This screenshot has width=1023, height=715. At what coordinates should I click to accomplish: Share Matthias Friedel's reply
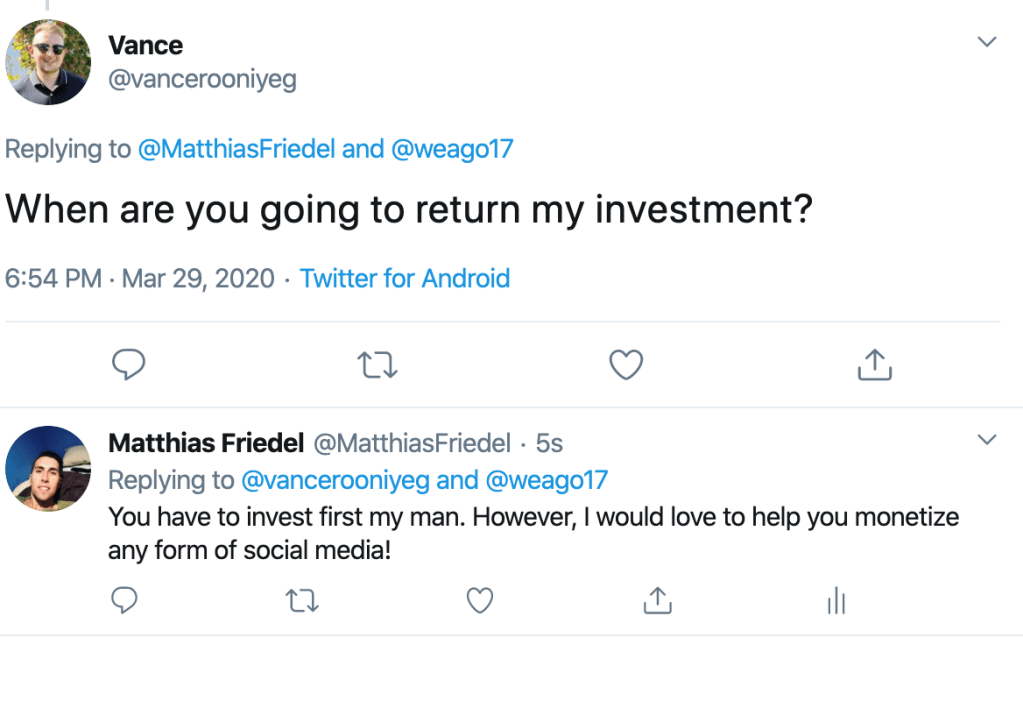click(x=656, y=600)
